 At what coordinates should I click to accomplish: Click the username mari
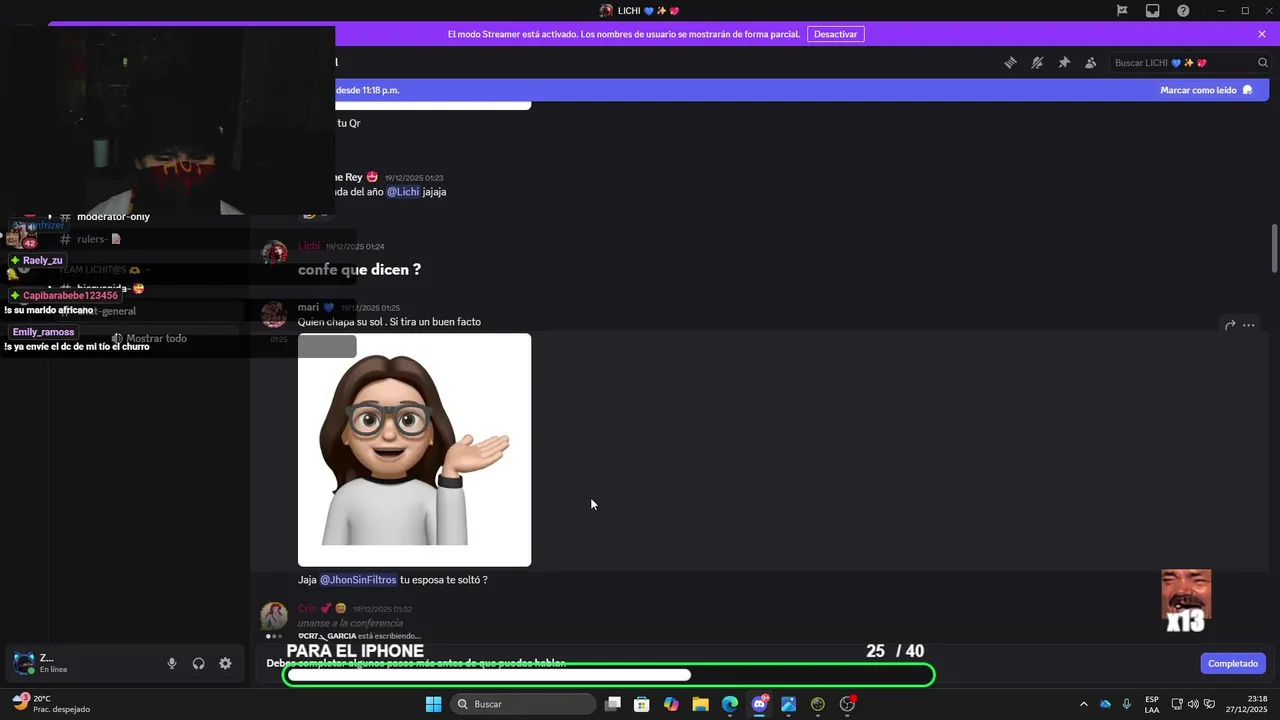(308, 308)
